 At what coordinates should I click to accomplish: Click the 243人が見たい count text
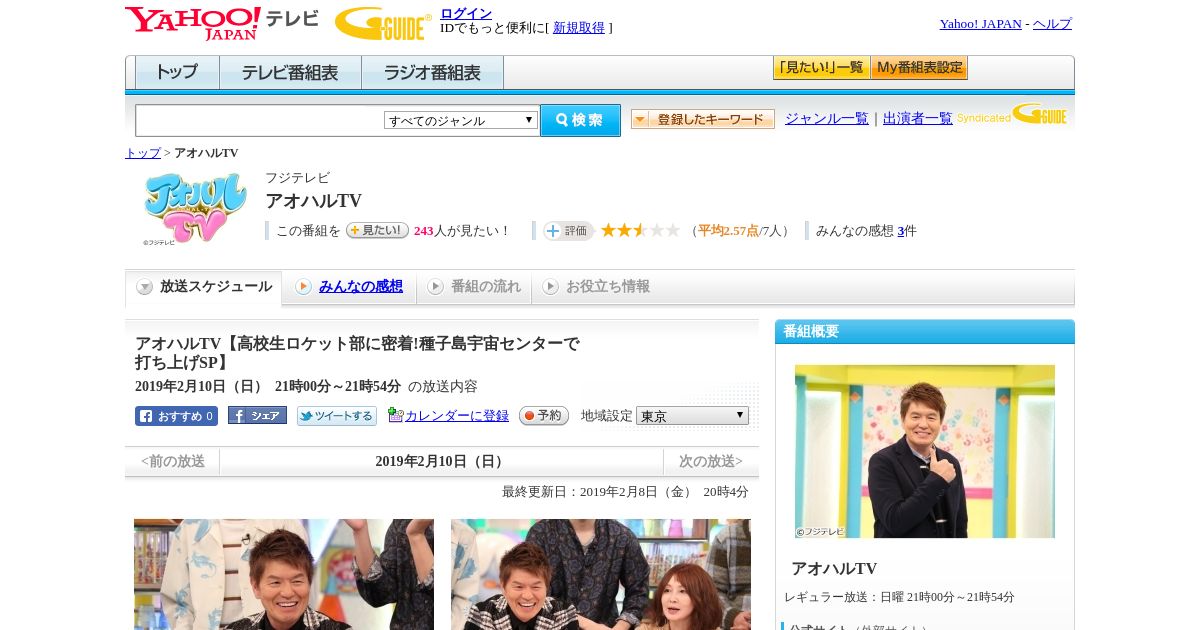(461, 231)
